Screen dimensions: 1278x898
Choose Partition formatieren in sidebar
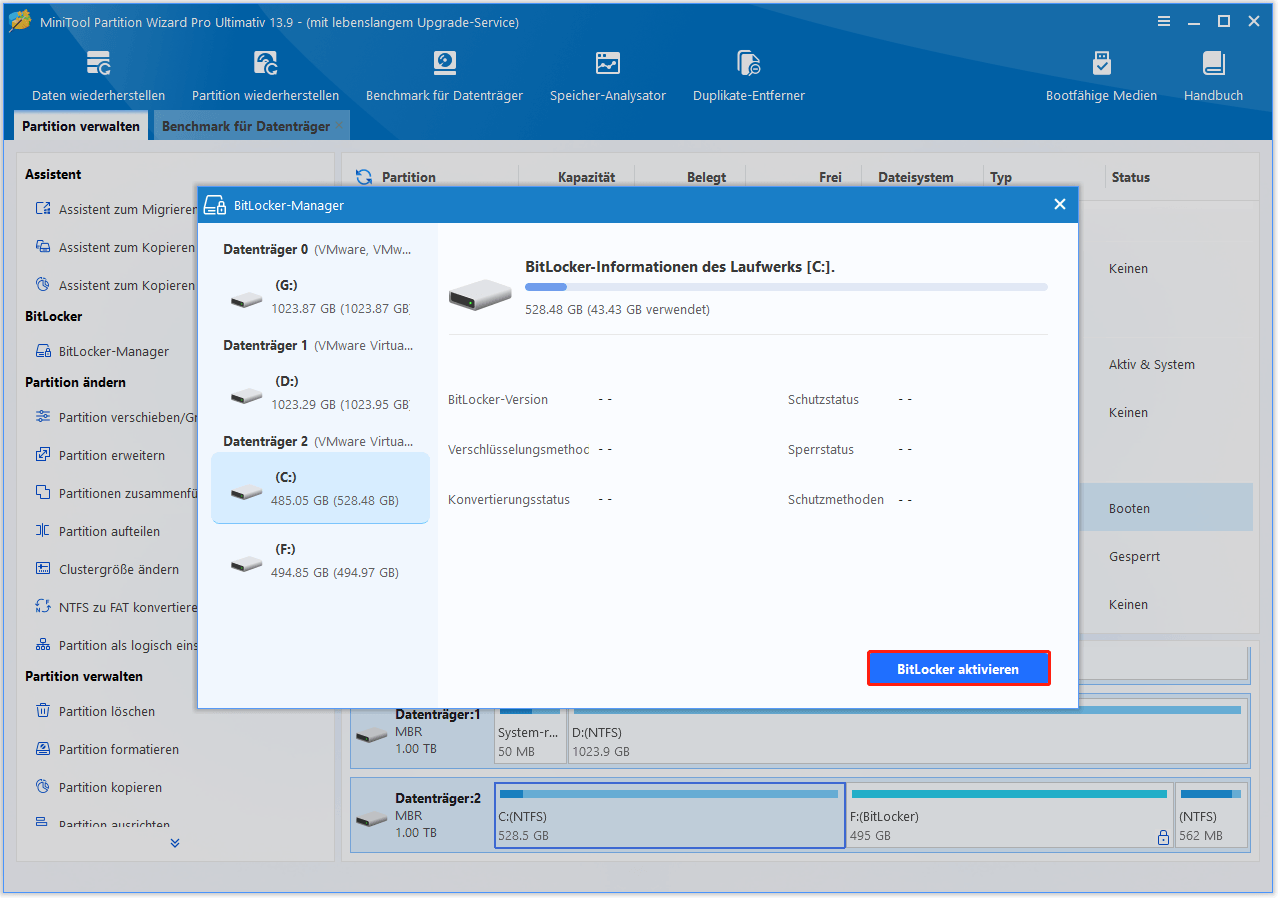107,749
